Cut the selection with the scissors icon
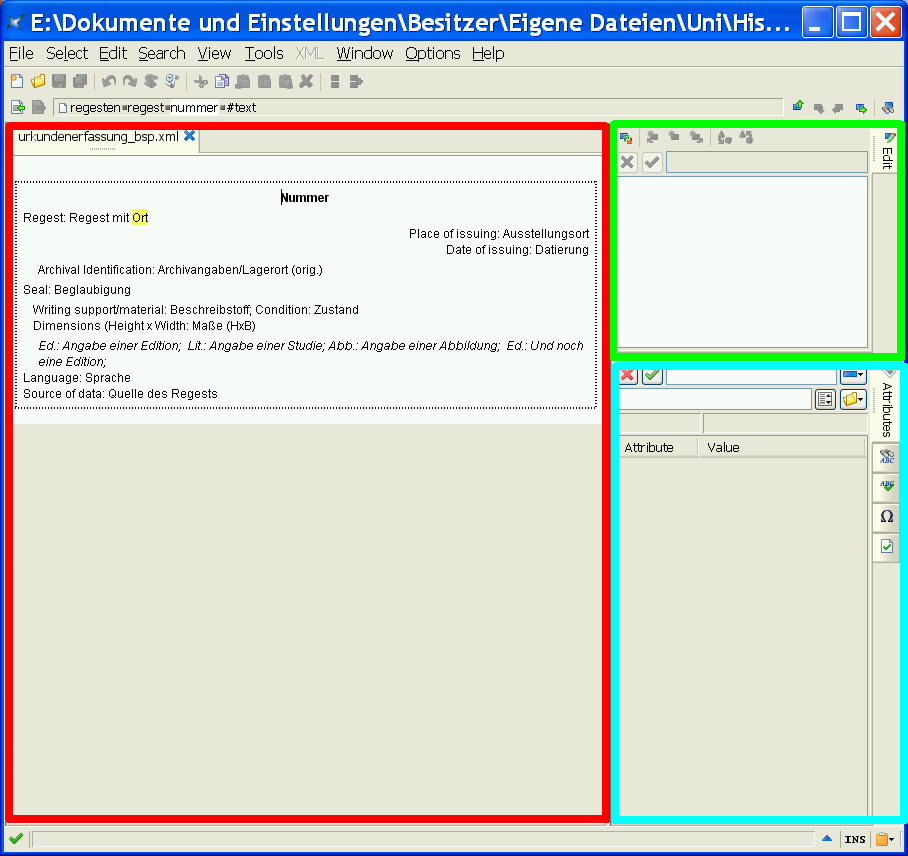 [x=201, y=82]
